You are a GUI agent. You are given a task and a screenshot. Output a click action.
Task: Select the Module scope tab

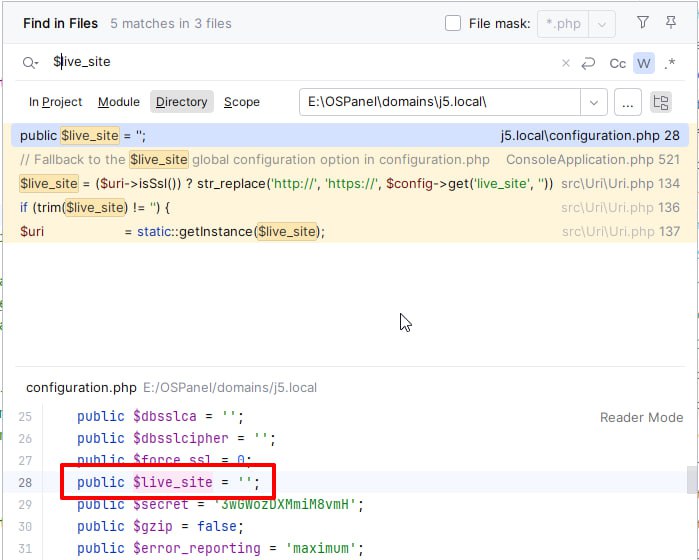pos(119,102)
